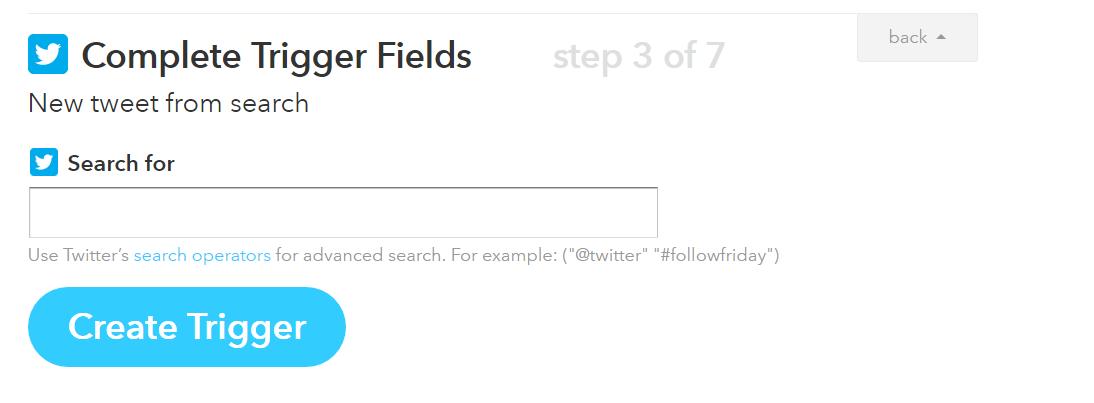Open the search operators link
1094x403 pixels.
tap(202, 255)
